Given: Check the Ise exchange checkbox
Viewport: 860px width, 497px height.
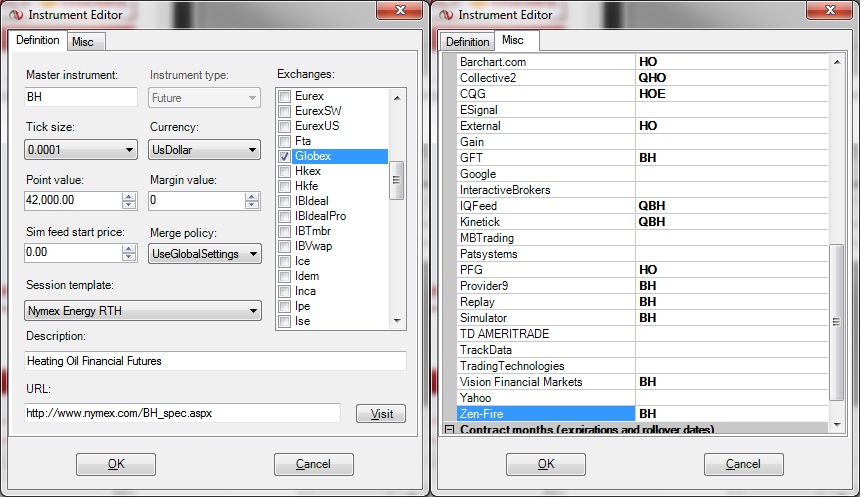Looking at the screenshot, I should 284,321.
